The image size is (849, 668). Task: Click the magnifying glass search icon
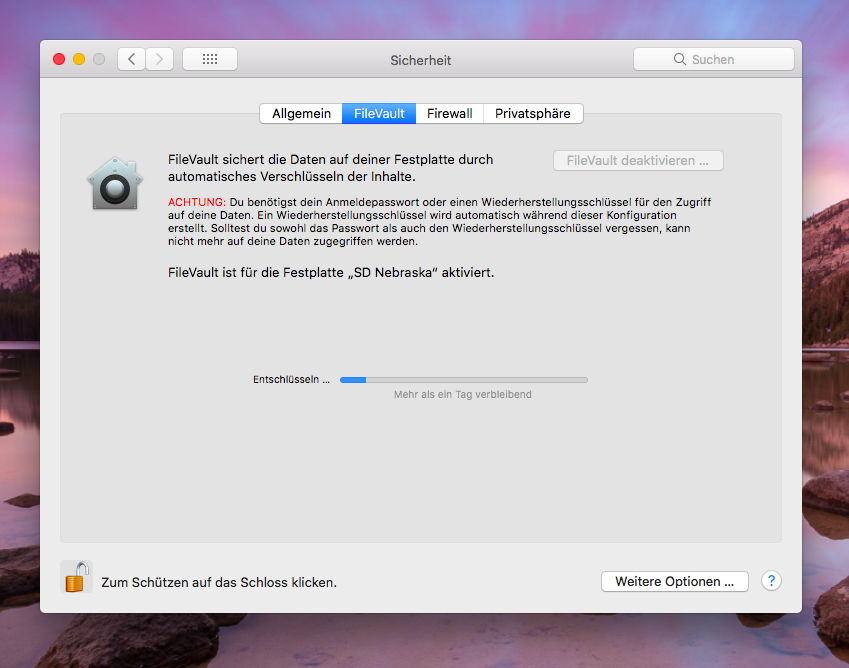point(681,60)
